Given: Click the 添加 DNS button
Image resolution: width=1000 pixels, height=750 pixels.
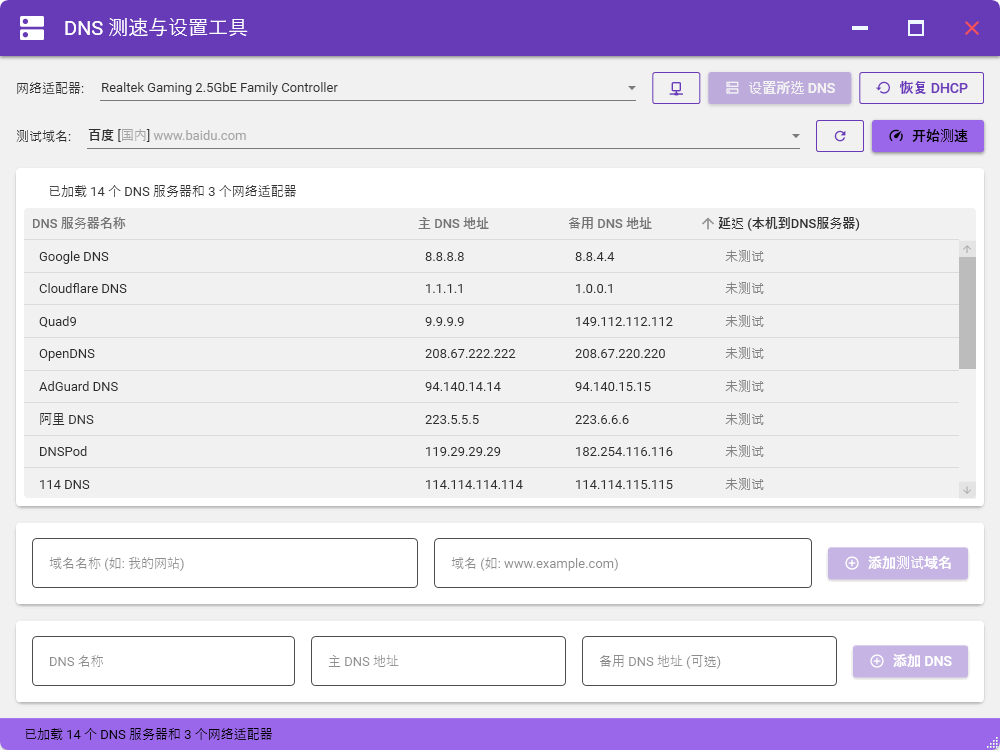Looking at the screenshot, I should point(910,661).
